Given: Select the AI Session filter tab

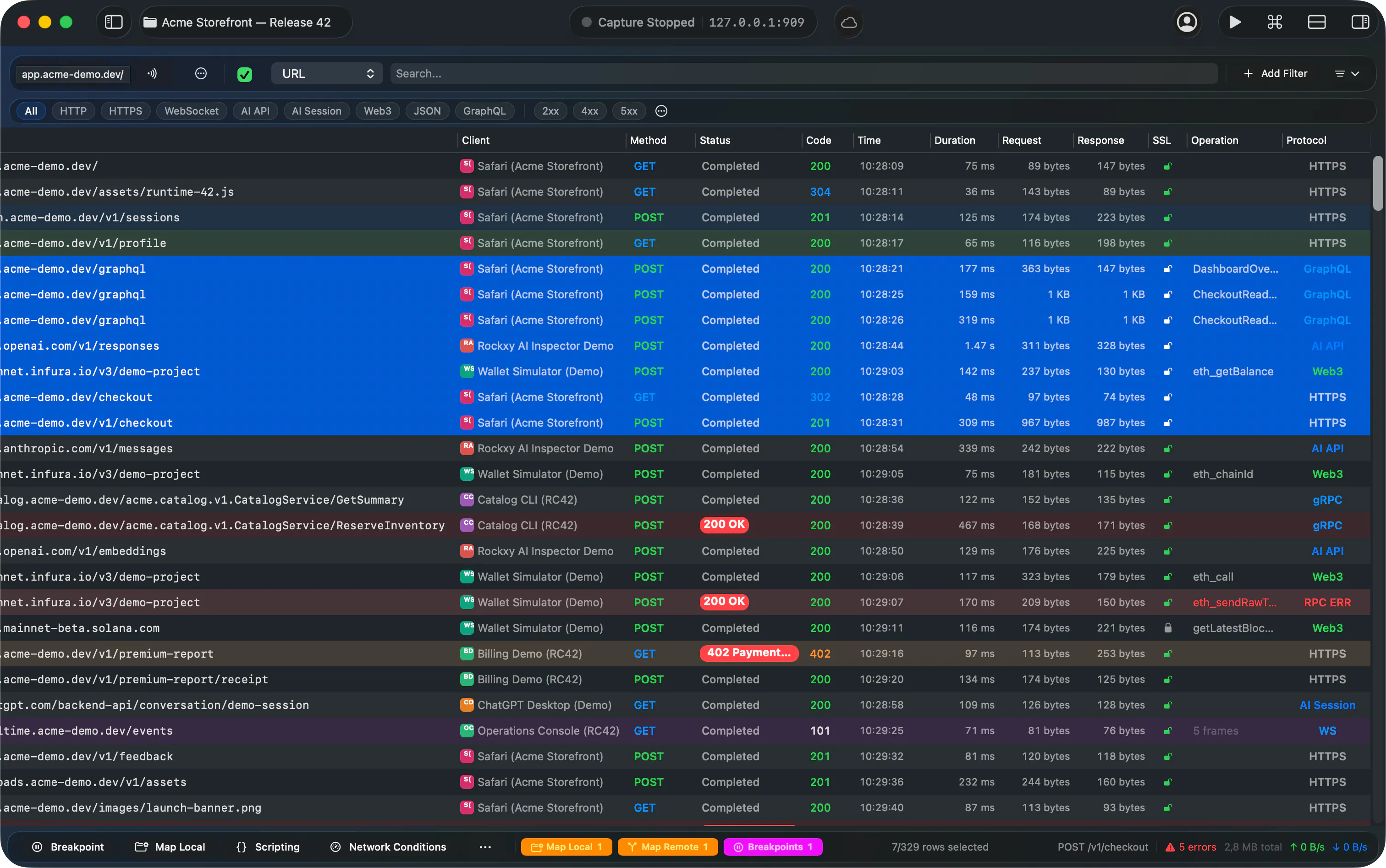Looking at the screenshot, I should point(316,111).
